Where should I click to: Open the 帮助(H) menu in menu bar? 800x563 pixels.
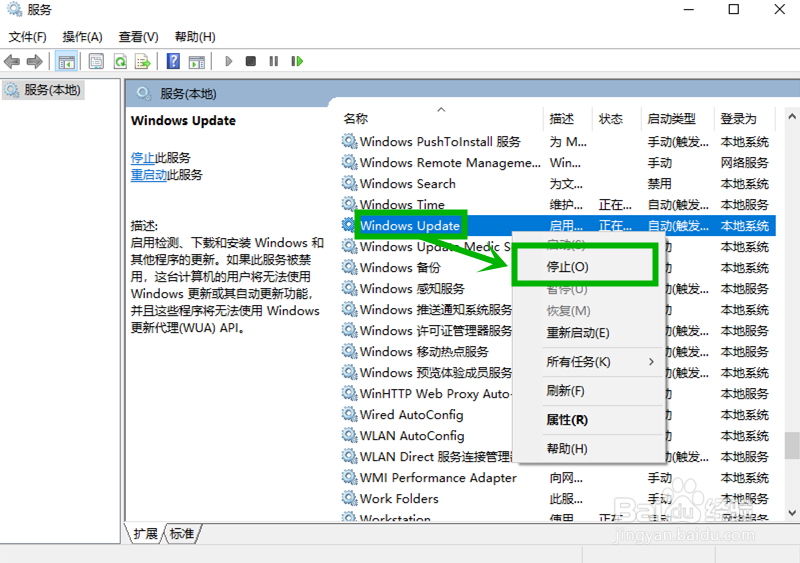(x=195, y=37)
